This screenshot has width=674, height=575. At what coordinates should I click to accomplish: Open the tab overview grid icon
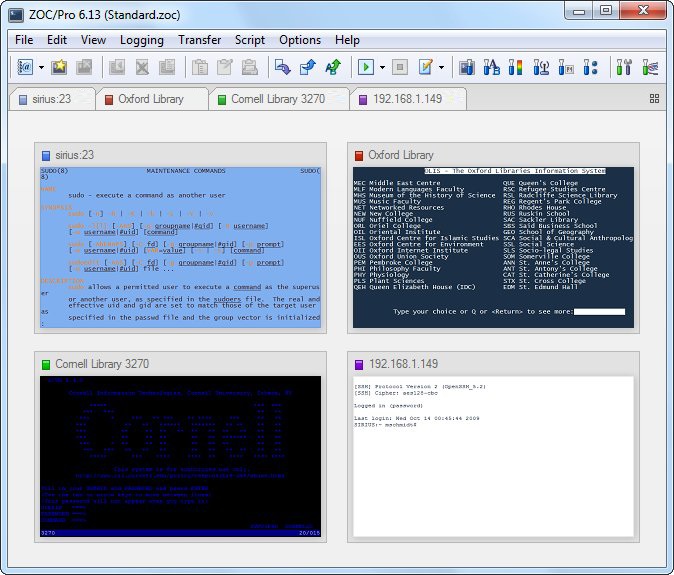pyautogui.click(x=654, y=99)
